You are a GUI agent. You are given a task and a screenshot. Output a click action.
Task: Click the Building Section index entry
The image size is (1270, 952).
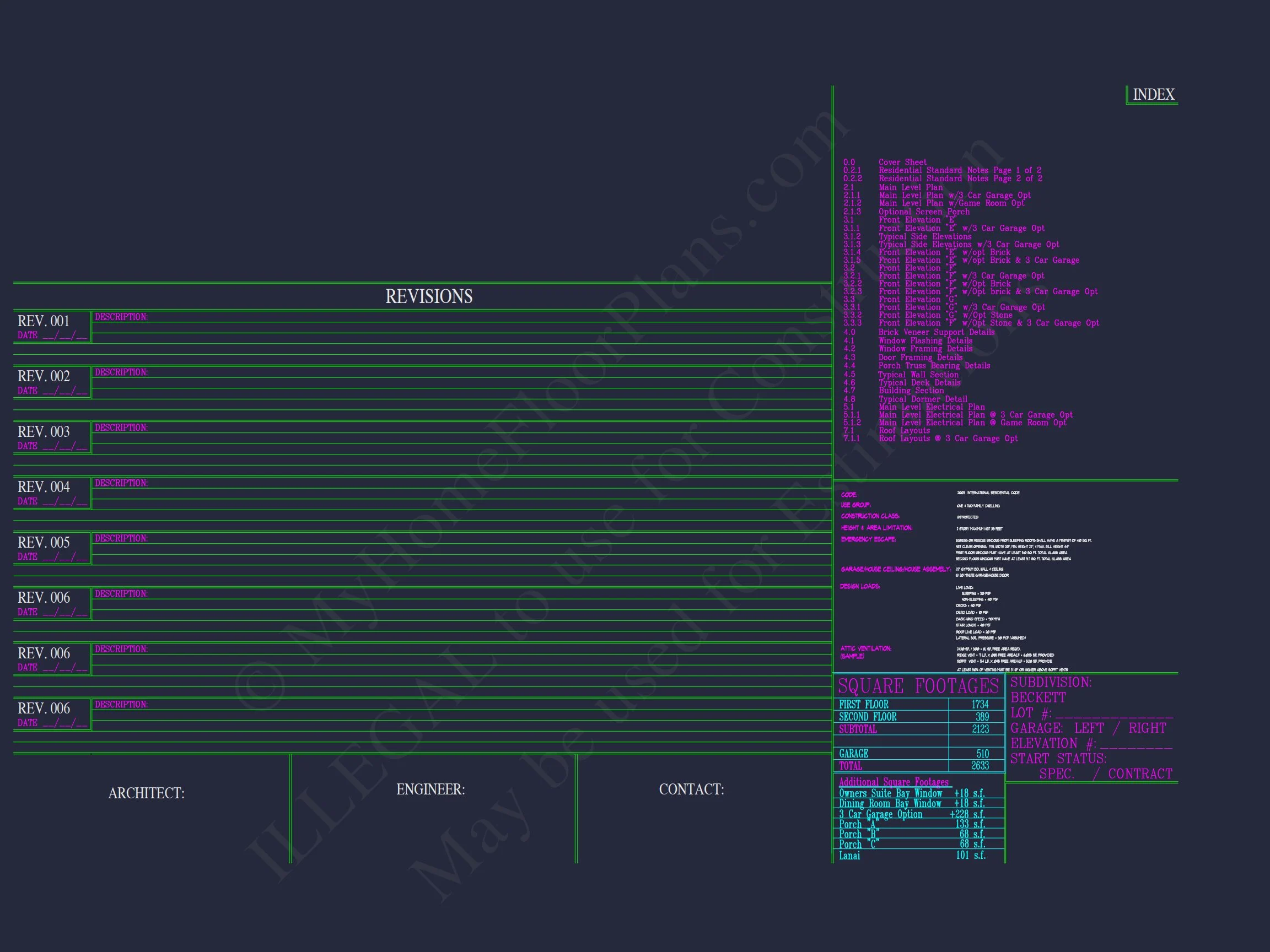[911, 391]
